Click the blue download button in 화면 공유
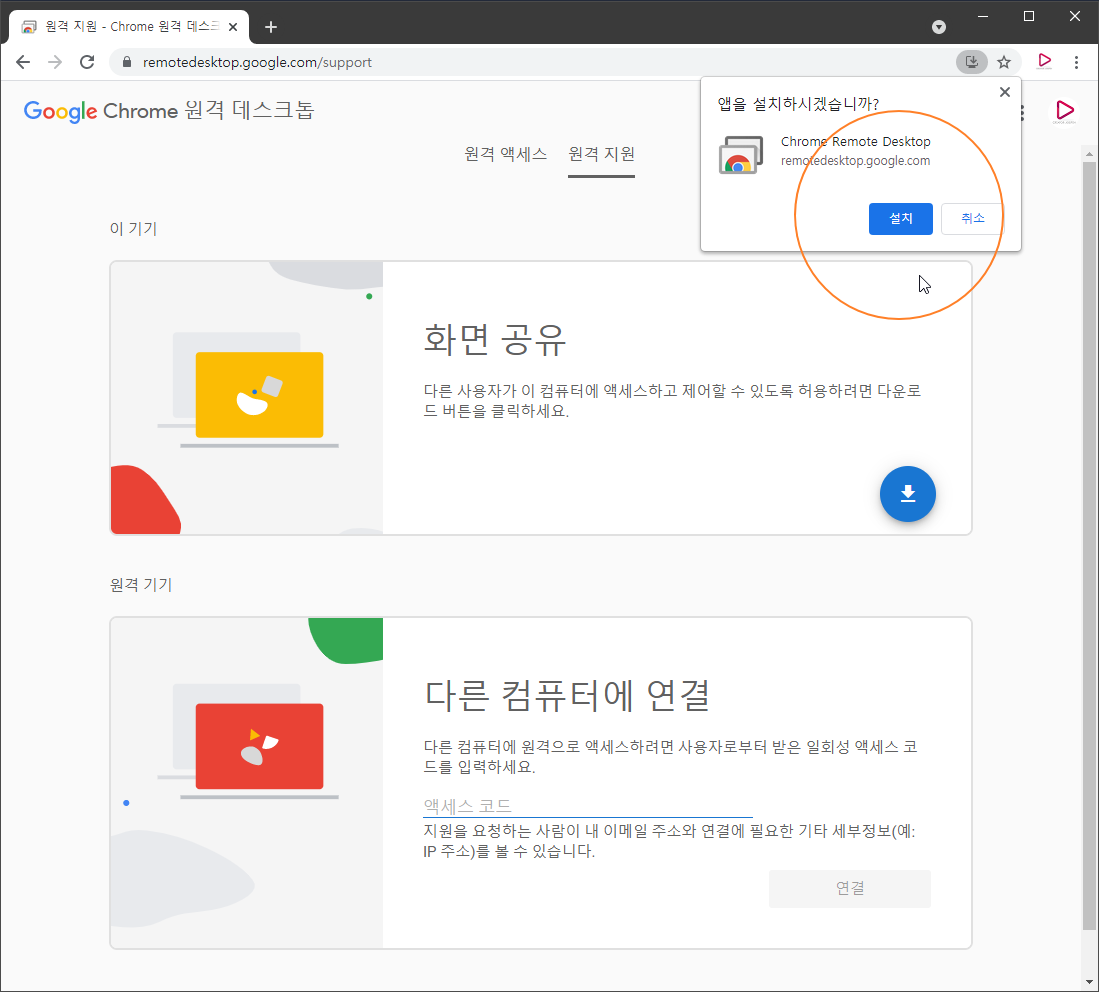Viewport: 1099px width, 992px height. [908, 494]
